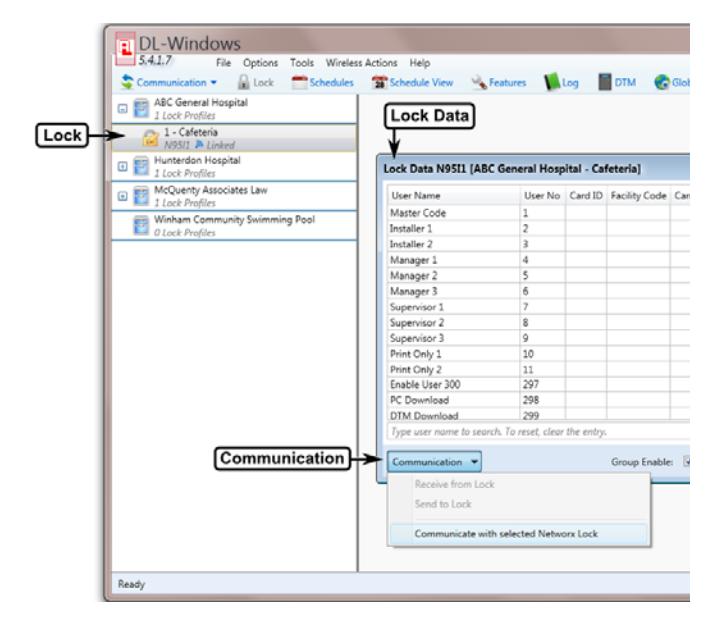Click the DL-Windows application logo icon
The width and height of the screenshot is (718, 629).
click(x=125, y=48)
